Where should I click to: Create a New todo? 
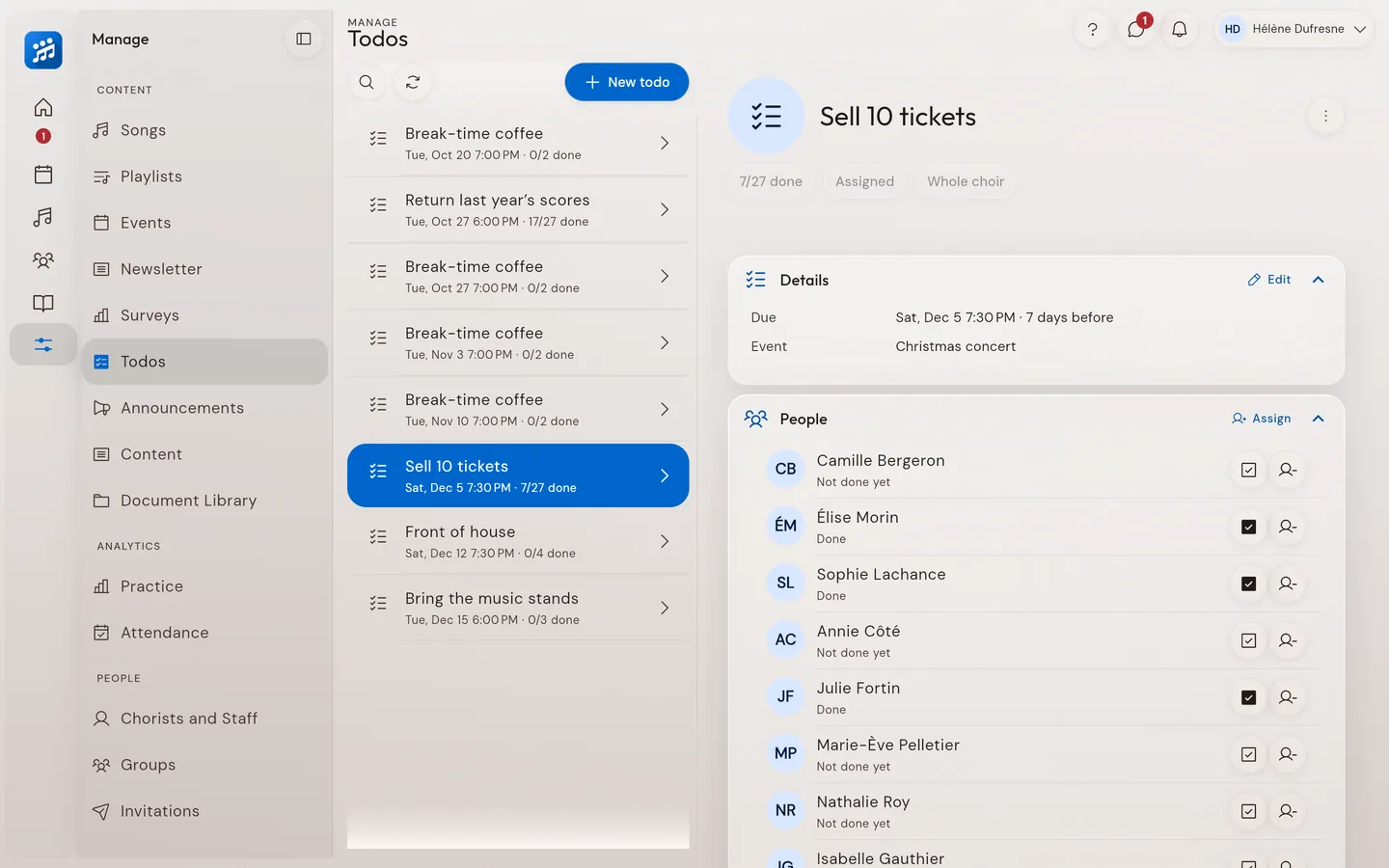pyautogui.click(x=627, y=82)
